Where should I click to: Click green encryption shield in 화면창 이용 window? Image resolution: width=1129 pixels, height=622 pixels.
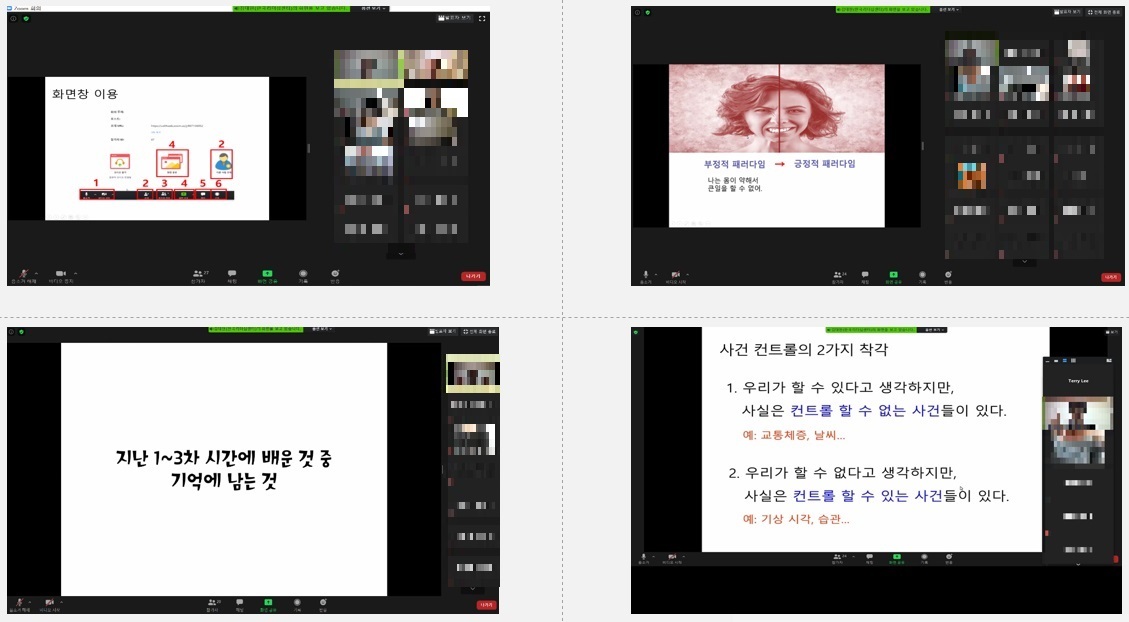click(x=26, y=18)
